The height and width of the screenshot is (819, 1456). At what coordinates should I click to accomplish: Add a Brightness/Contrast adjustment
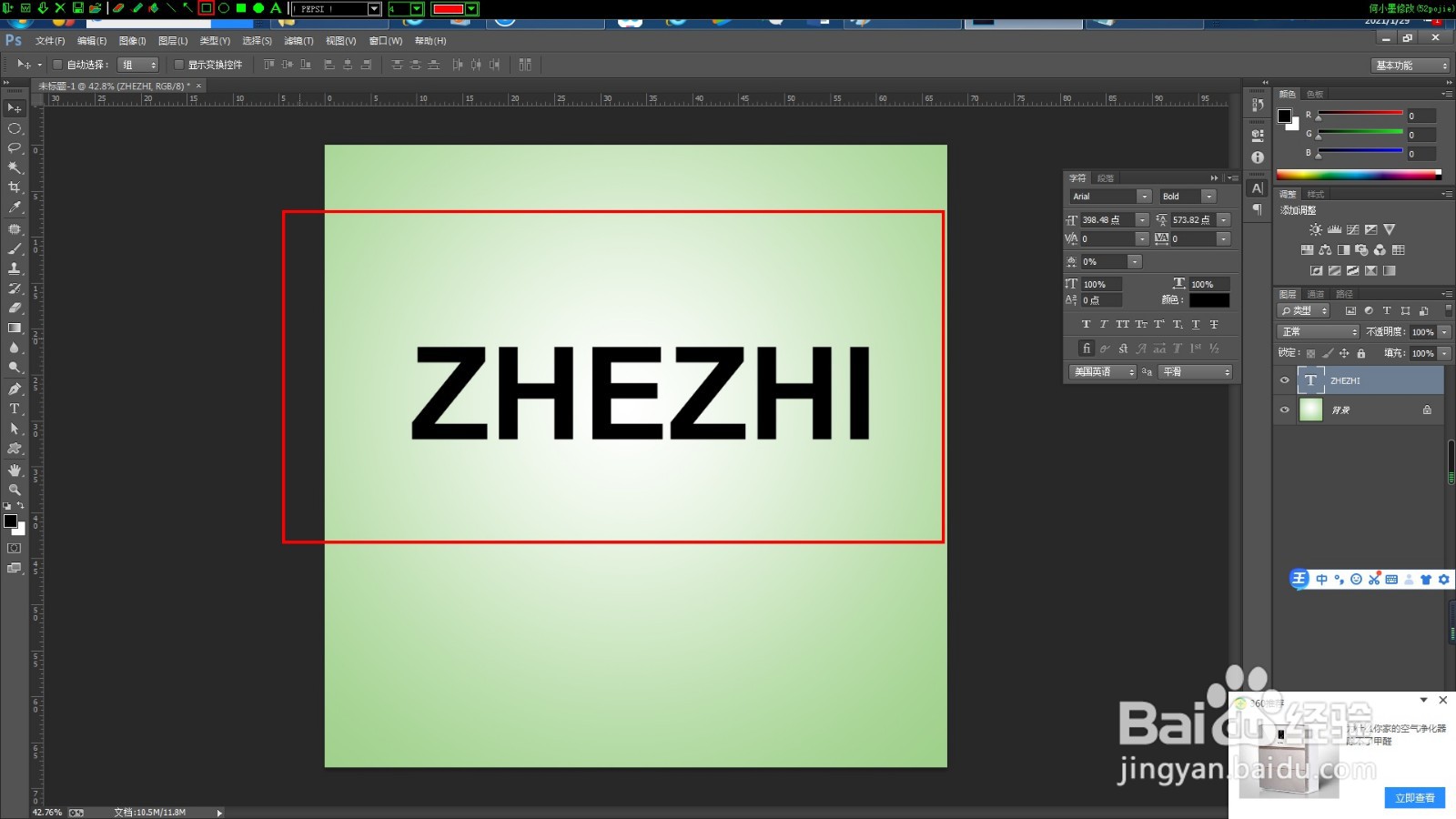click(1316, 230)
